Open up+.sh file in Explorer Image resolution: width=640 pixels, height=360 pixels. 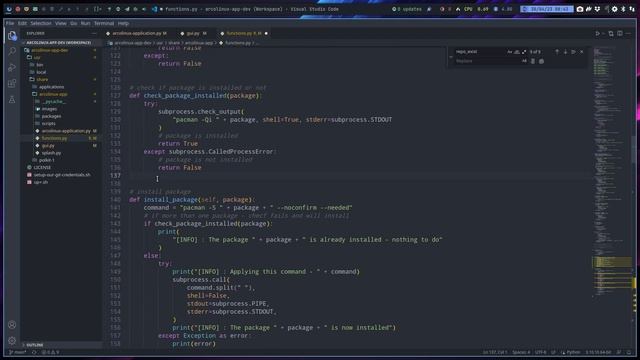pos(40,182)
